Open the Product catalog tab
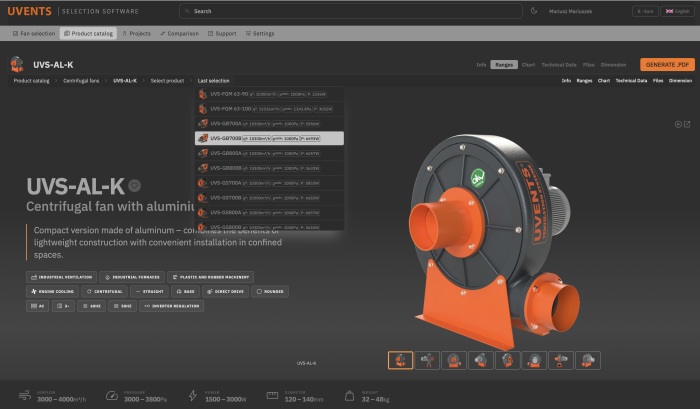The width and height of the screenshot is (700, 409). pos(88,33)
